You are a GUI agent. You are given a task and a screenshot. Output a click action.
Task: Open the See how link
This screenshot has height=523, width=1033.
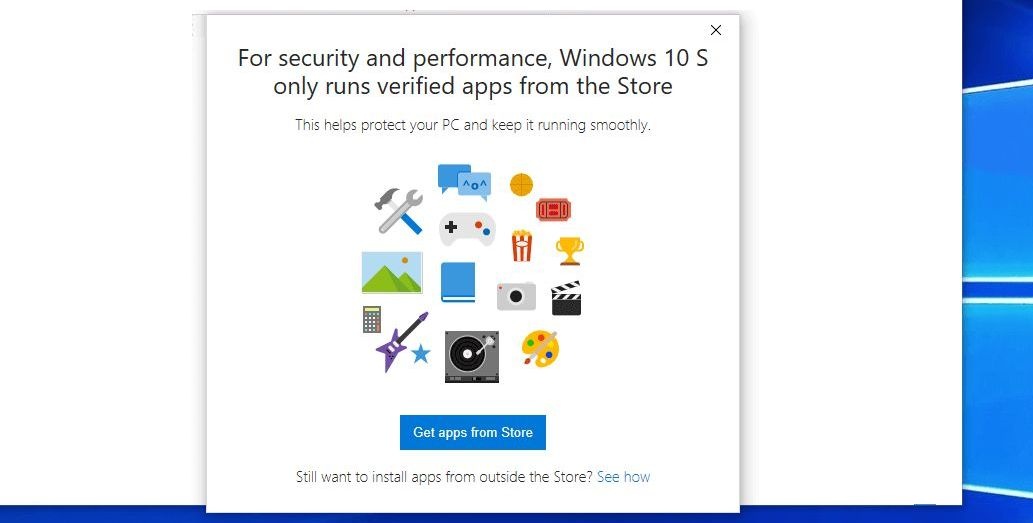pyautogui.click(x=623, y=477)
